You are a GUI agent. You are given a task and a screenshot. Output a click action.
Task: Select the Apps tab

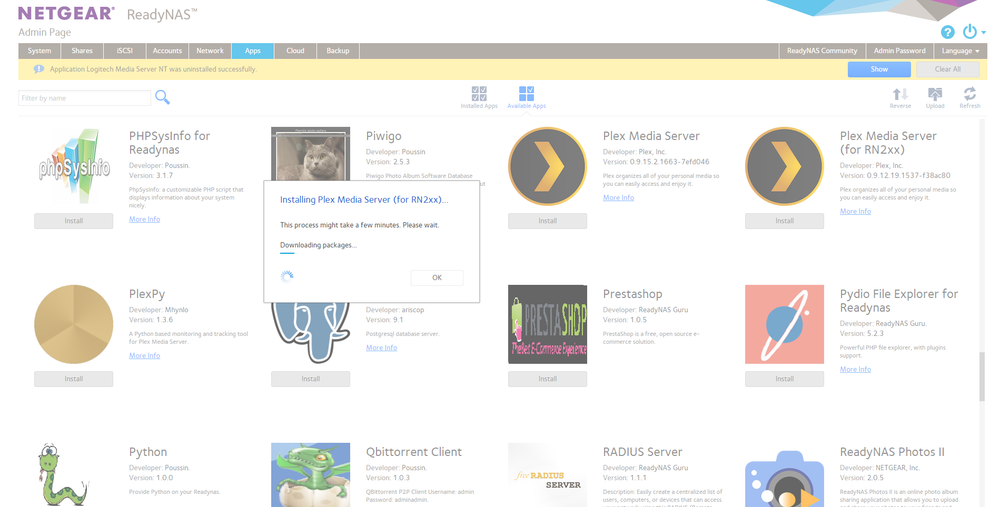pyautogui.click(x=253, y=50)
